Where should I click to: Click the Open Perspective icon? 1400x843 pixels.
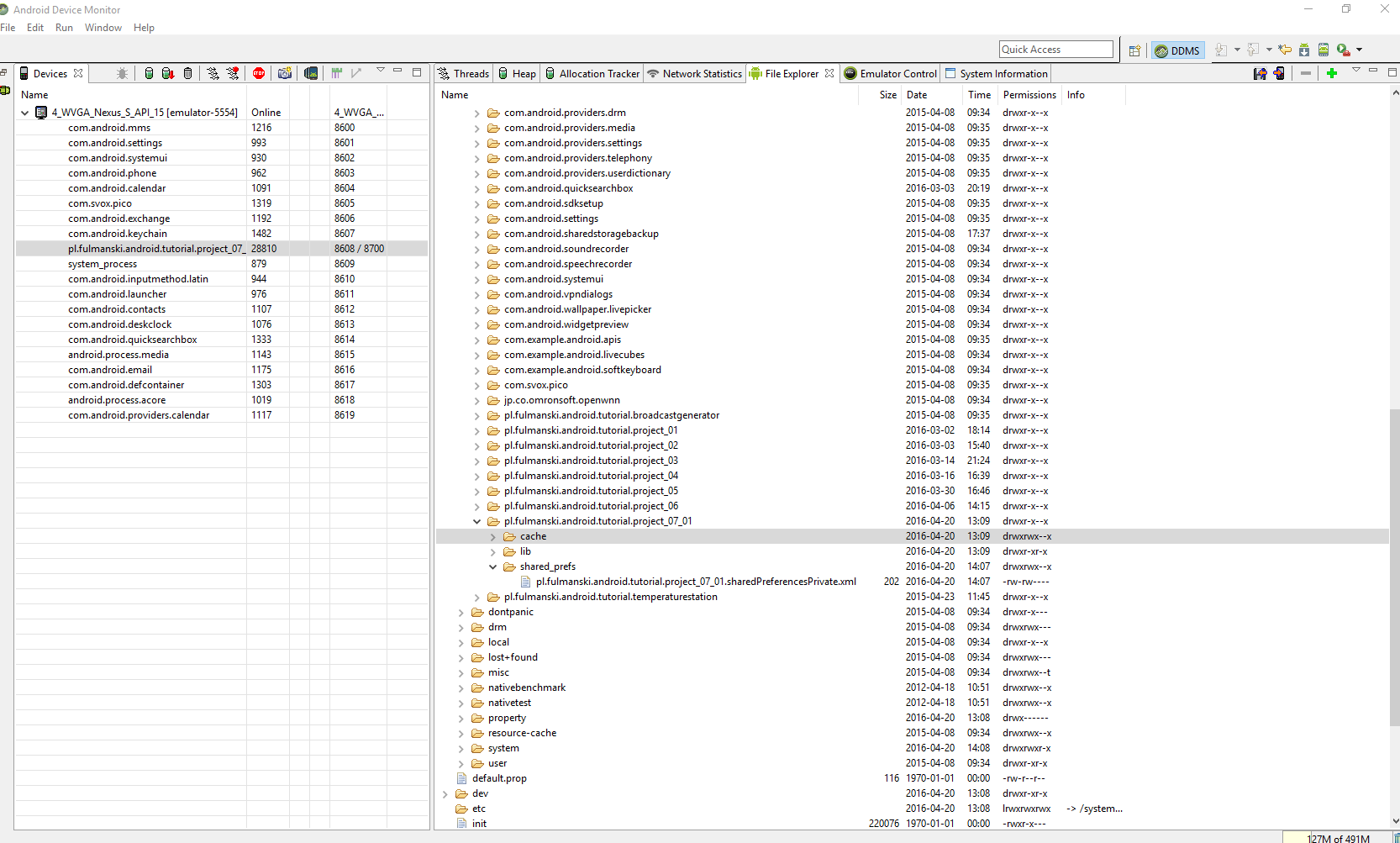coord(1134,50)
